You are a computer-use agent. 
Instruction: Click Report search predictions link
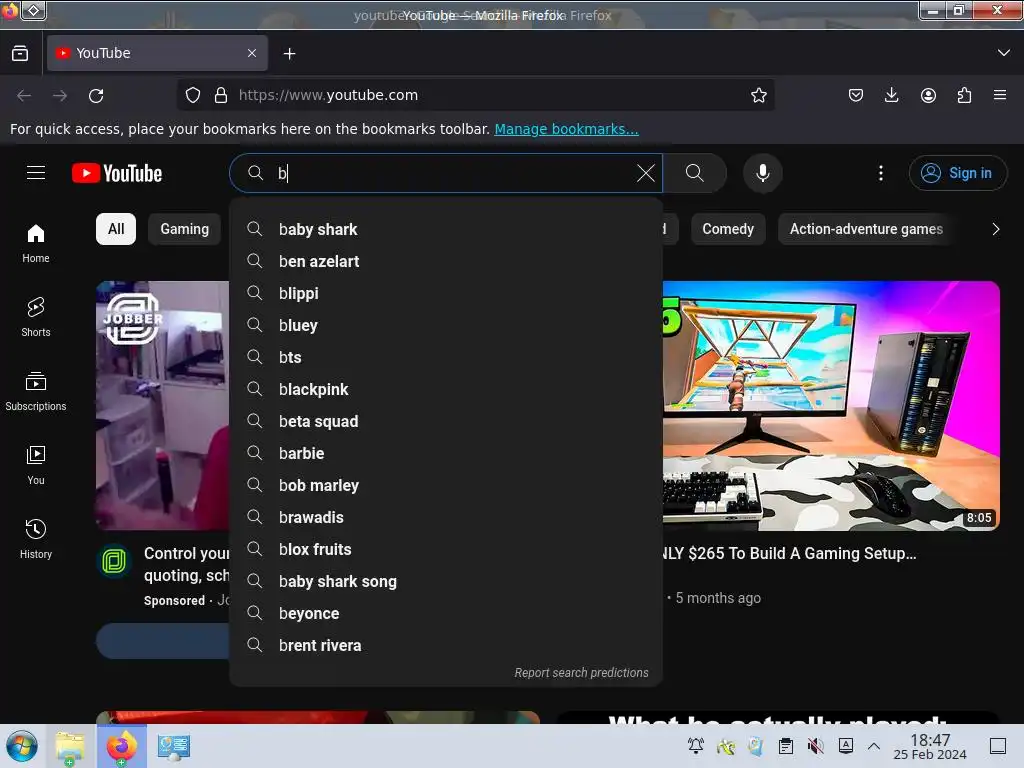(x=581, y=673)
